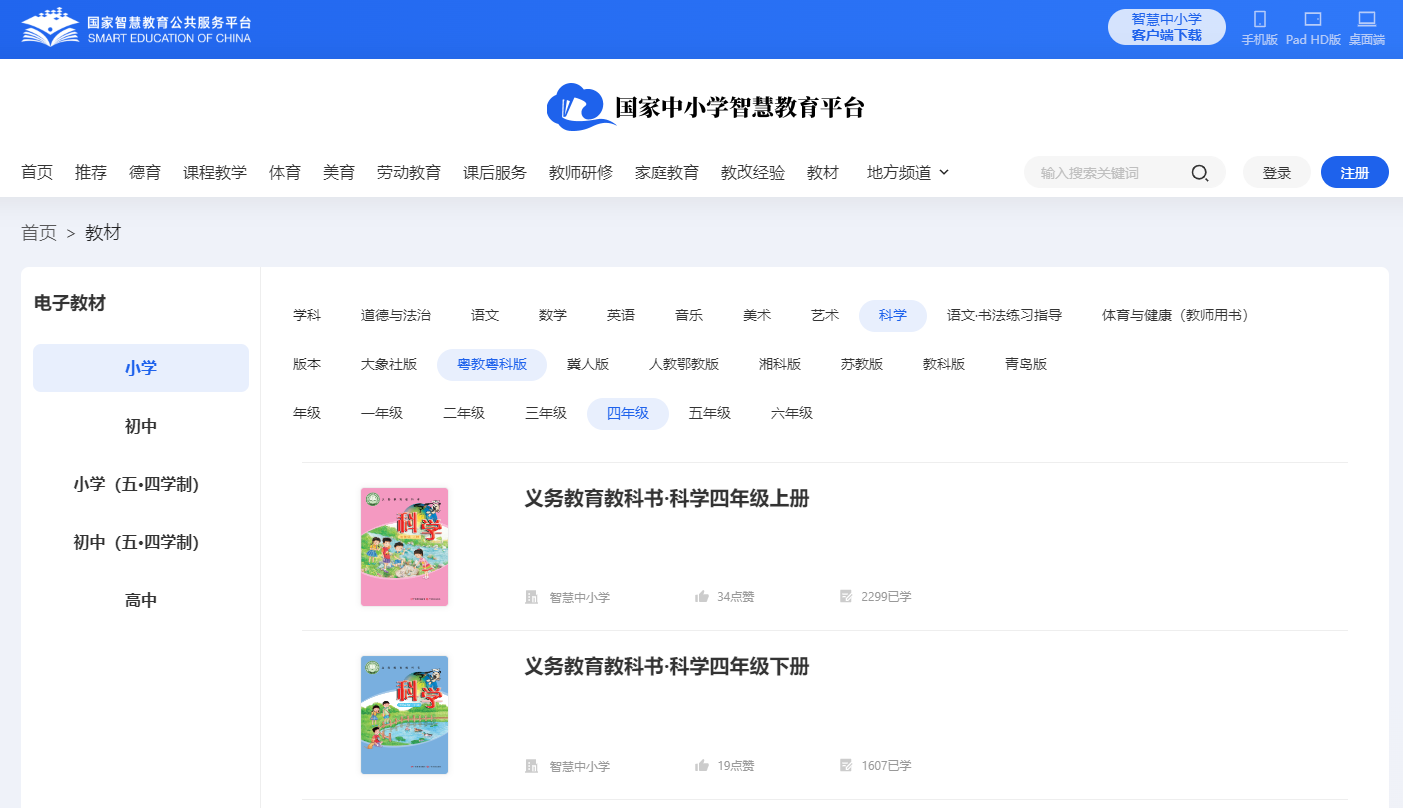Select the 五年级 grade filter
Image resolution: width=1403 pixels, height=808 pixels.
709,412
